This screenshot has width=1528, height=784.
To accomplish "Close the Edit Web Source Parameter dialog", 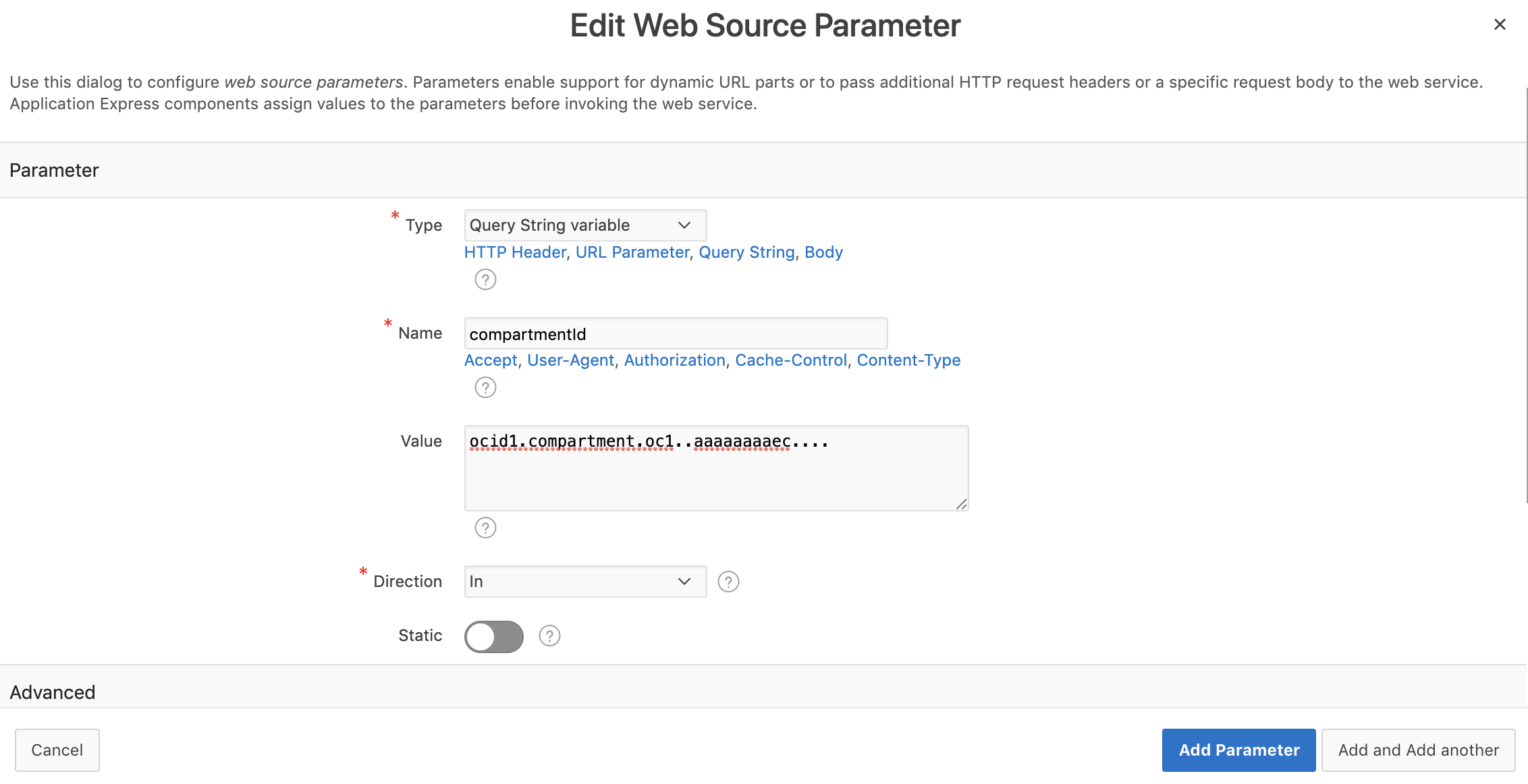I will click(1500, 25).
